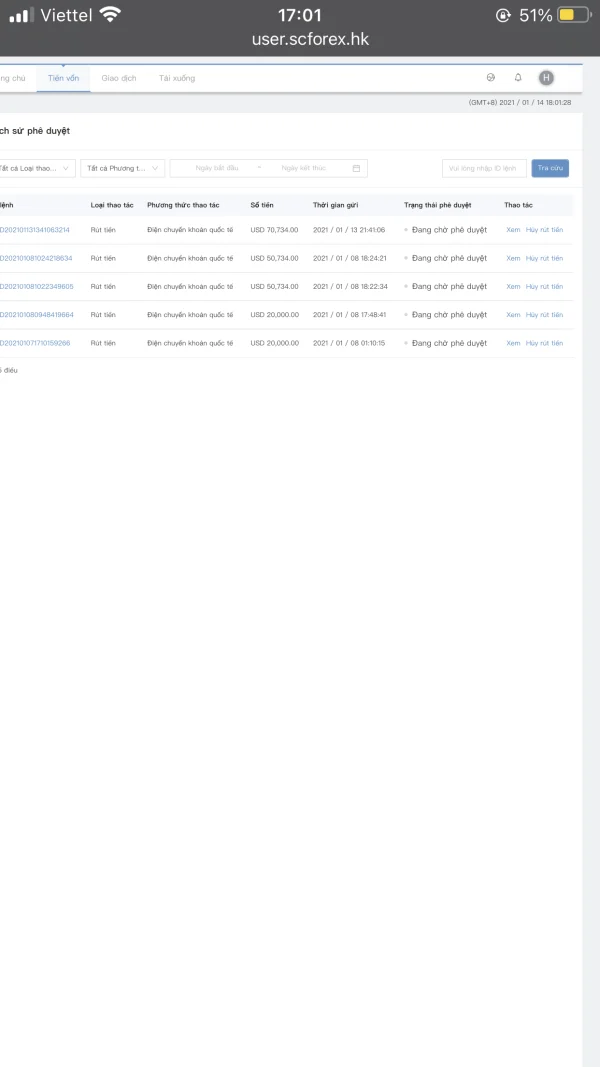The width and height of the screenshot is (600, 1067).
Task: Click the USD 70,734.00 amount cell
Action: pos(274,230)
